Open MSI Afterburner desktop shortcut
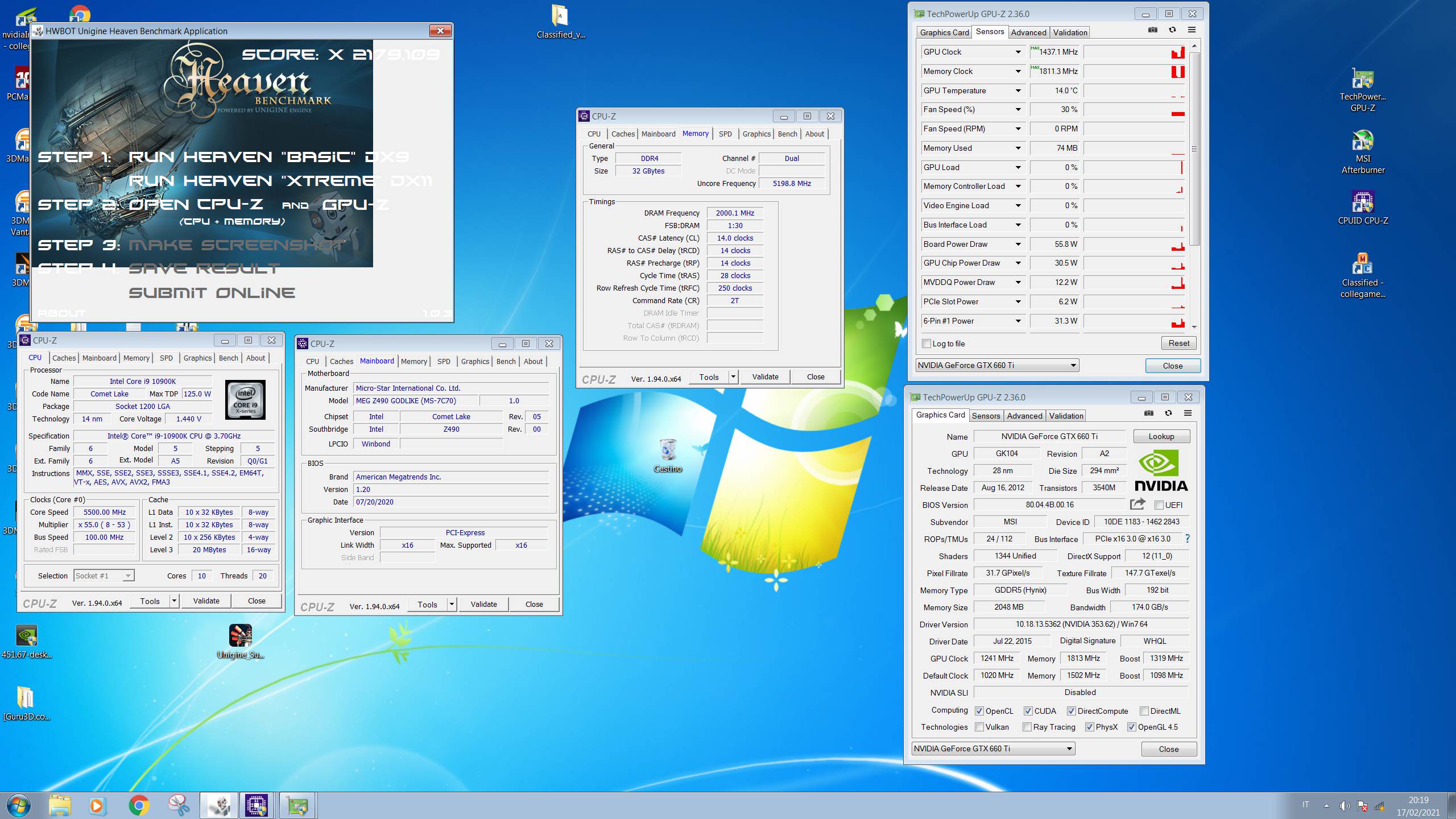 click(1363, 152)
